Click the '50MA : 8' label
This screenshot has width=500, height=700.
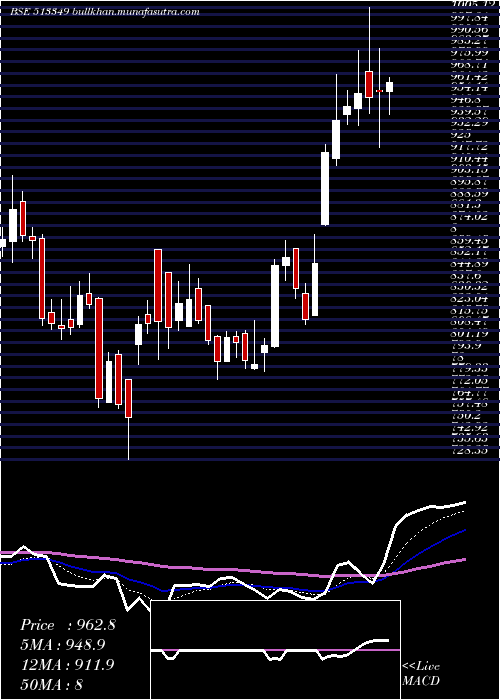pyautogui.click(x=51, y=684)
